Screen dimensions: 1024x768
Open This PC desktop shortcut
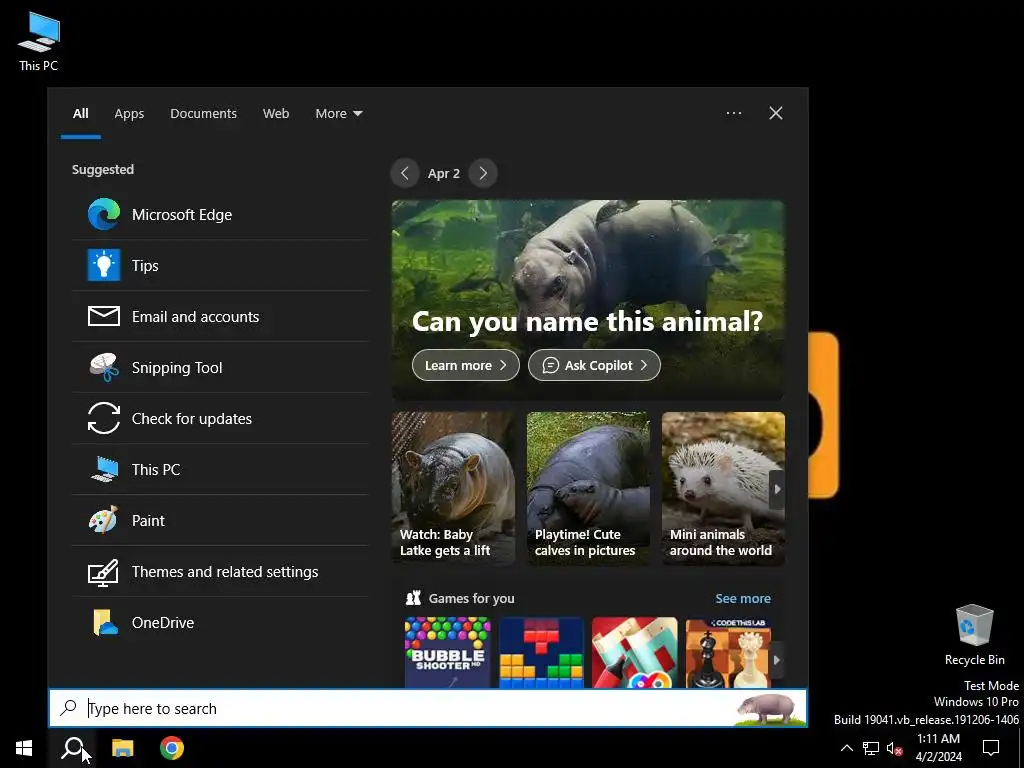39,41
